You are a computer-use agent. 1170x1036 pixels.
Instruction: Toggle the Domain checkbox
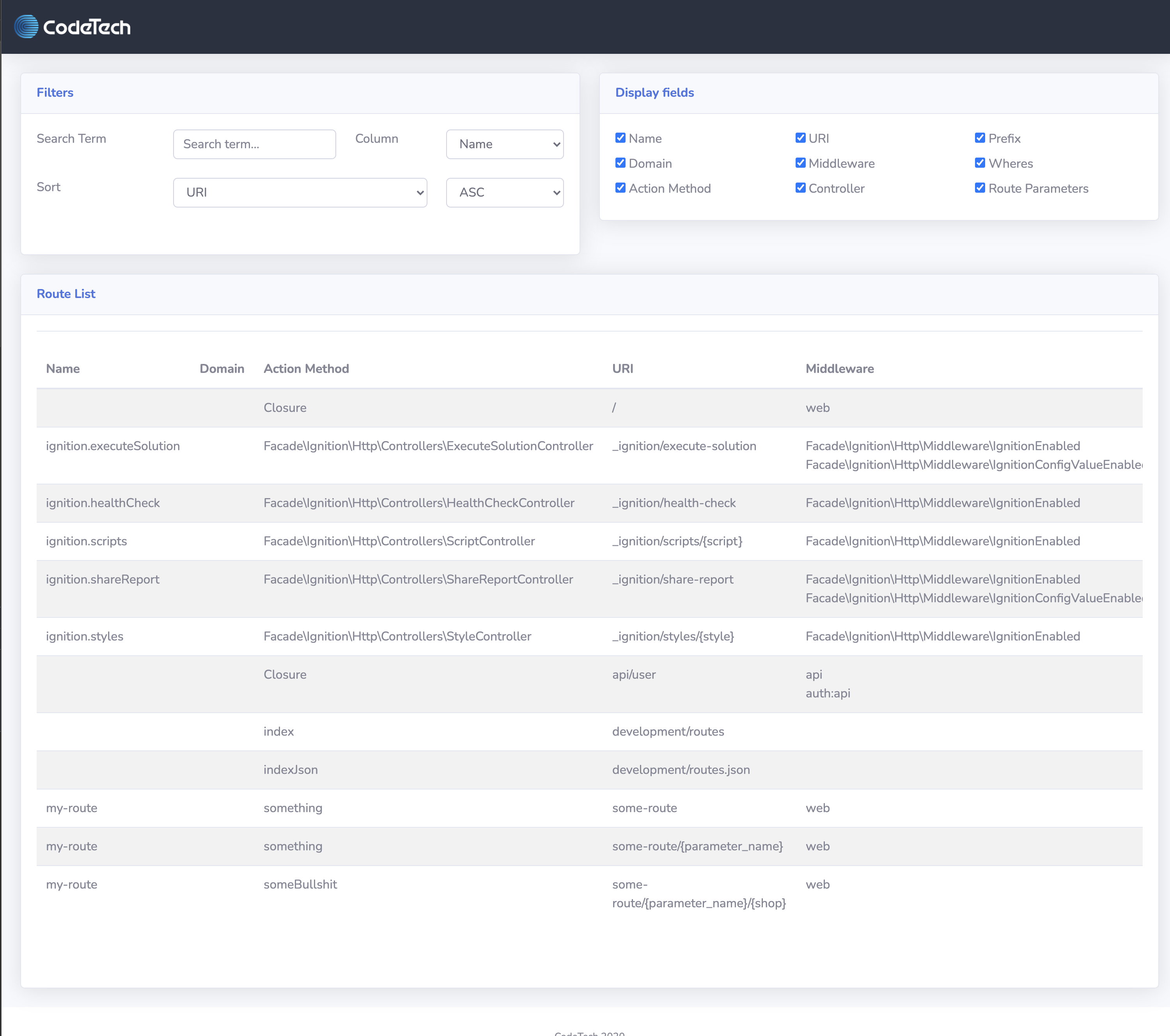(620, 163)
